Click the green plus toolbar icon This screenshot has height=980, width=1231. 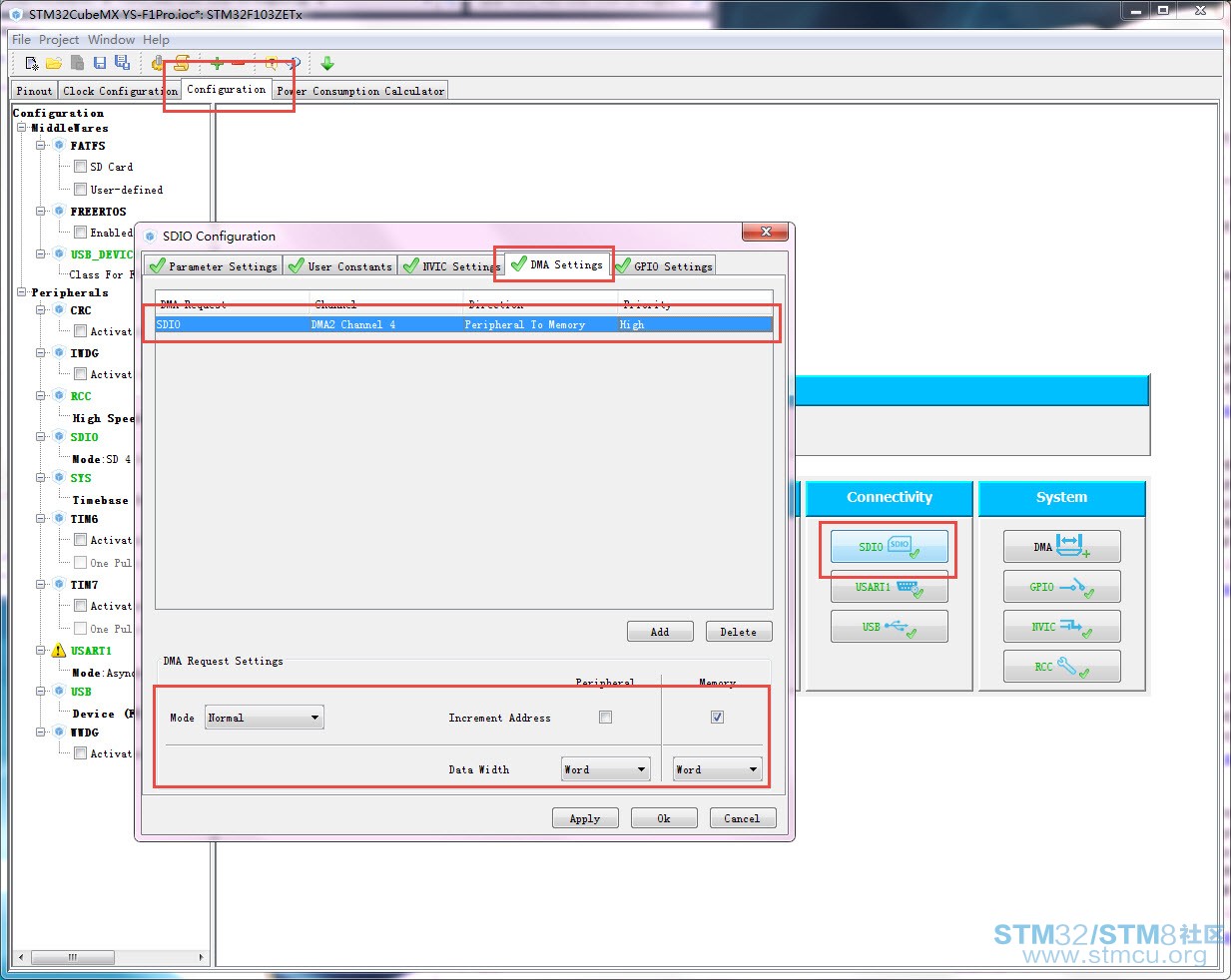click(217, 64)
